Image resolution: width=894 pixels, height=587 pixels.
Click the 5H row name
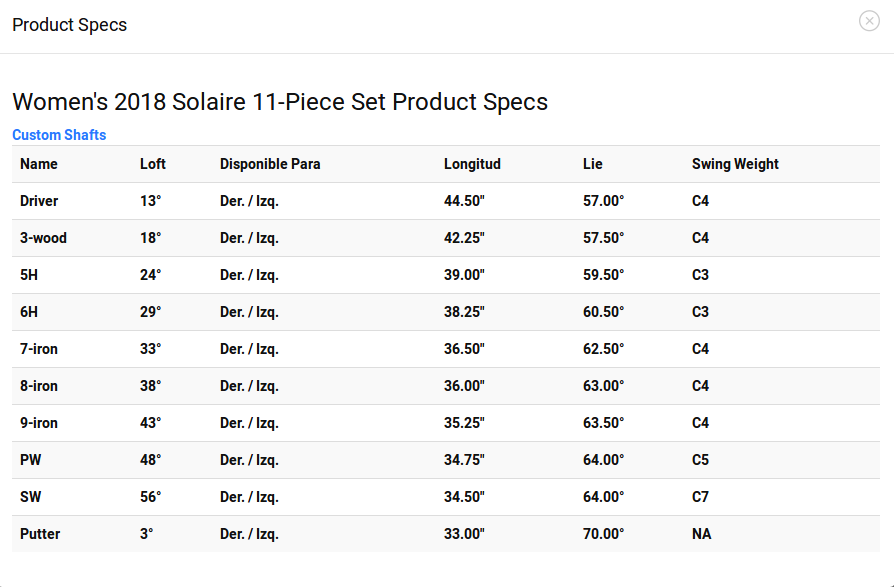point(29,275)
